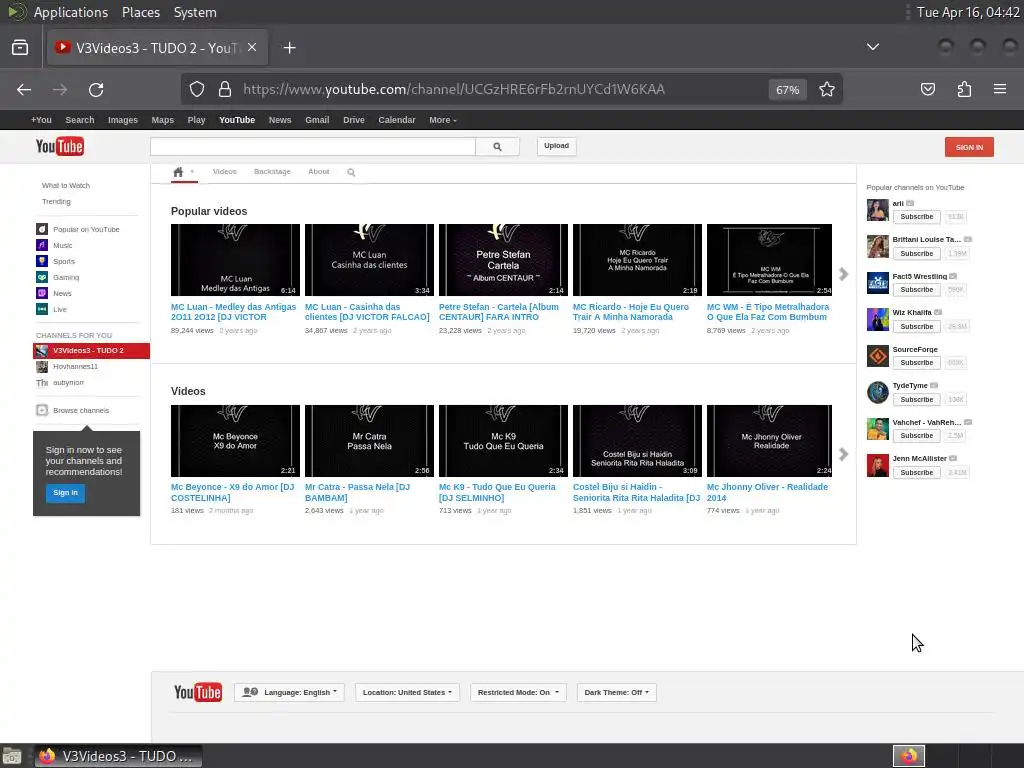1024x768 pixels.
Task: Open the Location: United States dropdown
Action: pos(408,692)
